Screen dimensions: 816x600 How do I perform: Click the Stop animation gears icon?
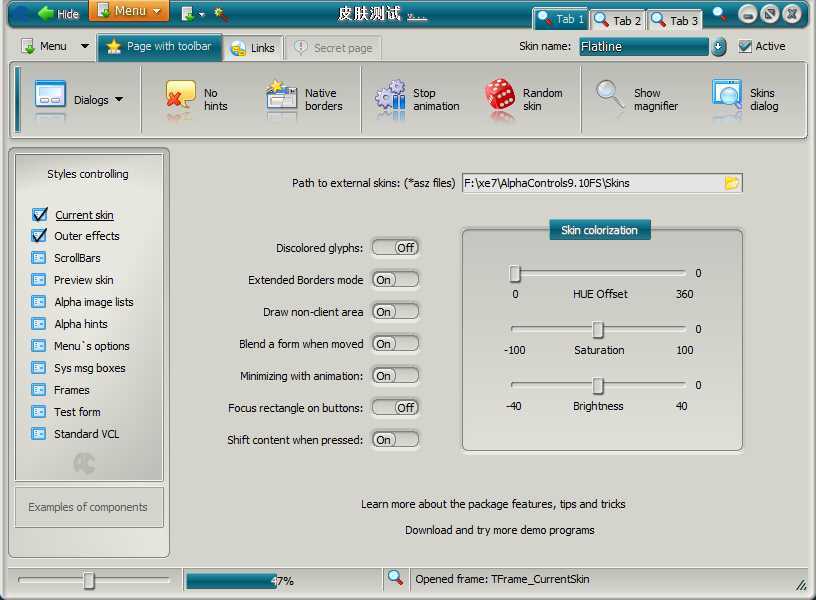[x=390, y=98]
